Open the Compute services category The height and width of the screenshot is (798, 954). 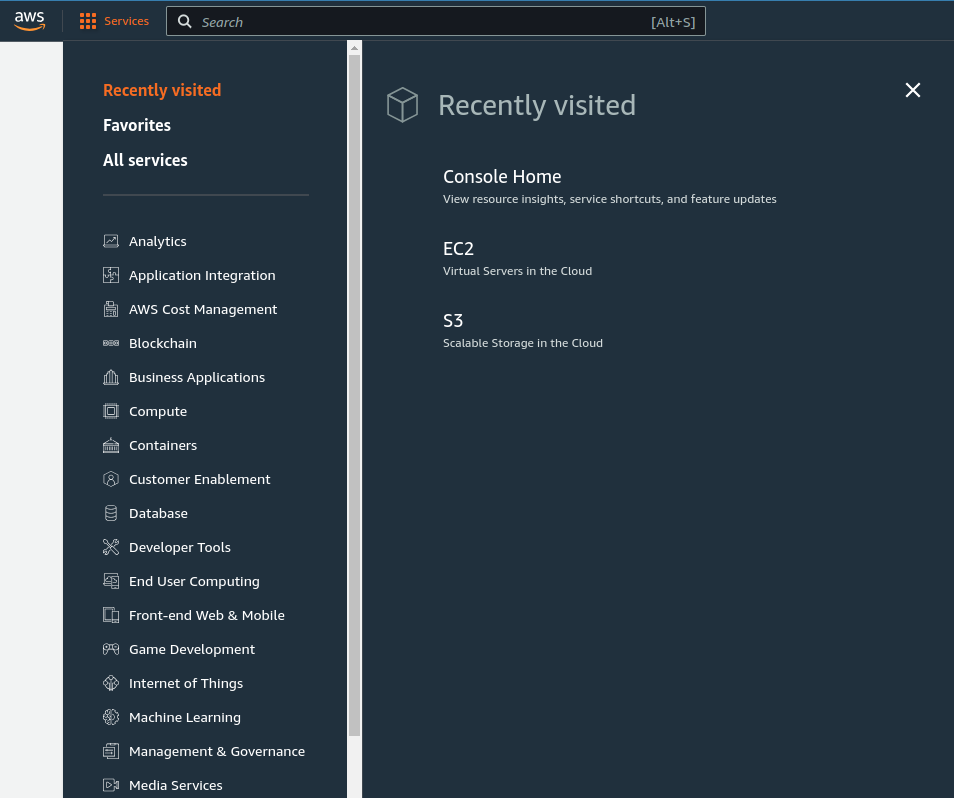pos(158,411)
